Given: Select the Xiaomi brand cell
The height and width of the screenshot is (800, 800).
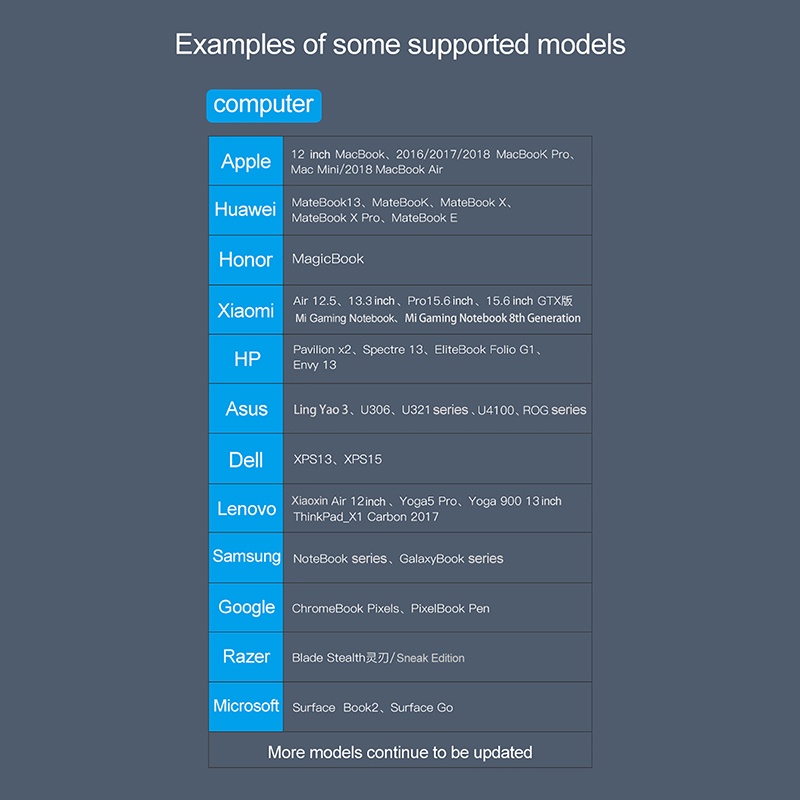Looking at the screenshot, I should click(x=246, y=310).
